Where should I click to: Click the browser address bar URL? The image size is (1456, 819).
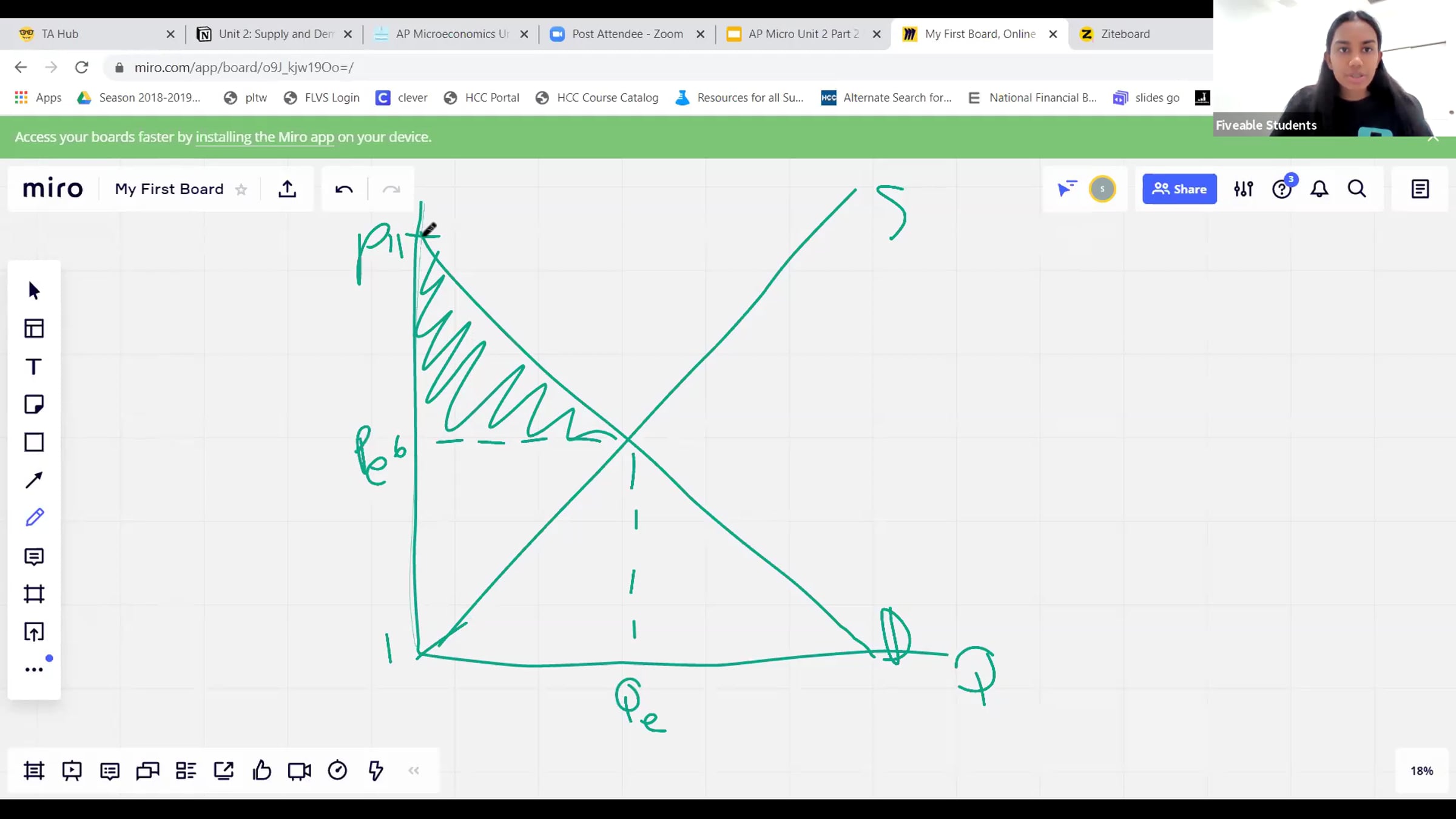(x=244, y=67)
